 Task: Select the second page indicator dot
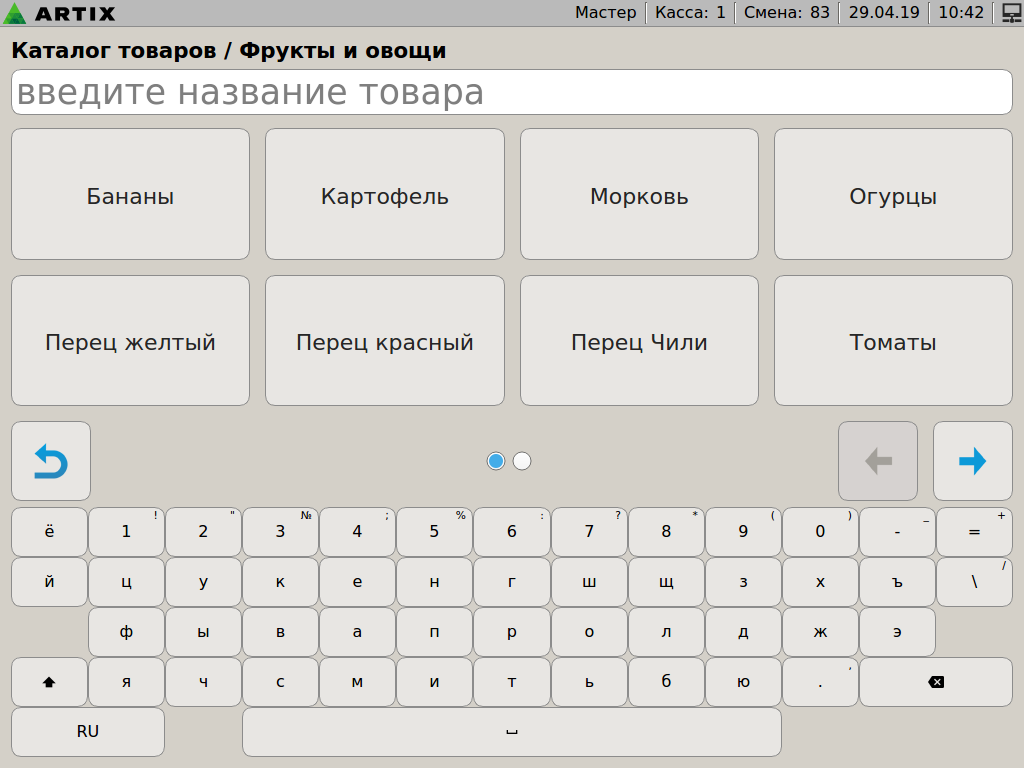tap(522, 461)
